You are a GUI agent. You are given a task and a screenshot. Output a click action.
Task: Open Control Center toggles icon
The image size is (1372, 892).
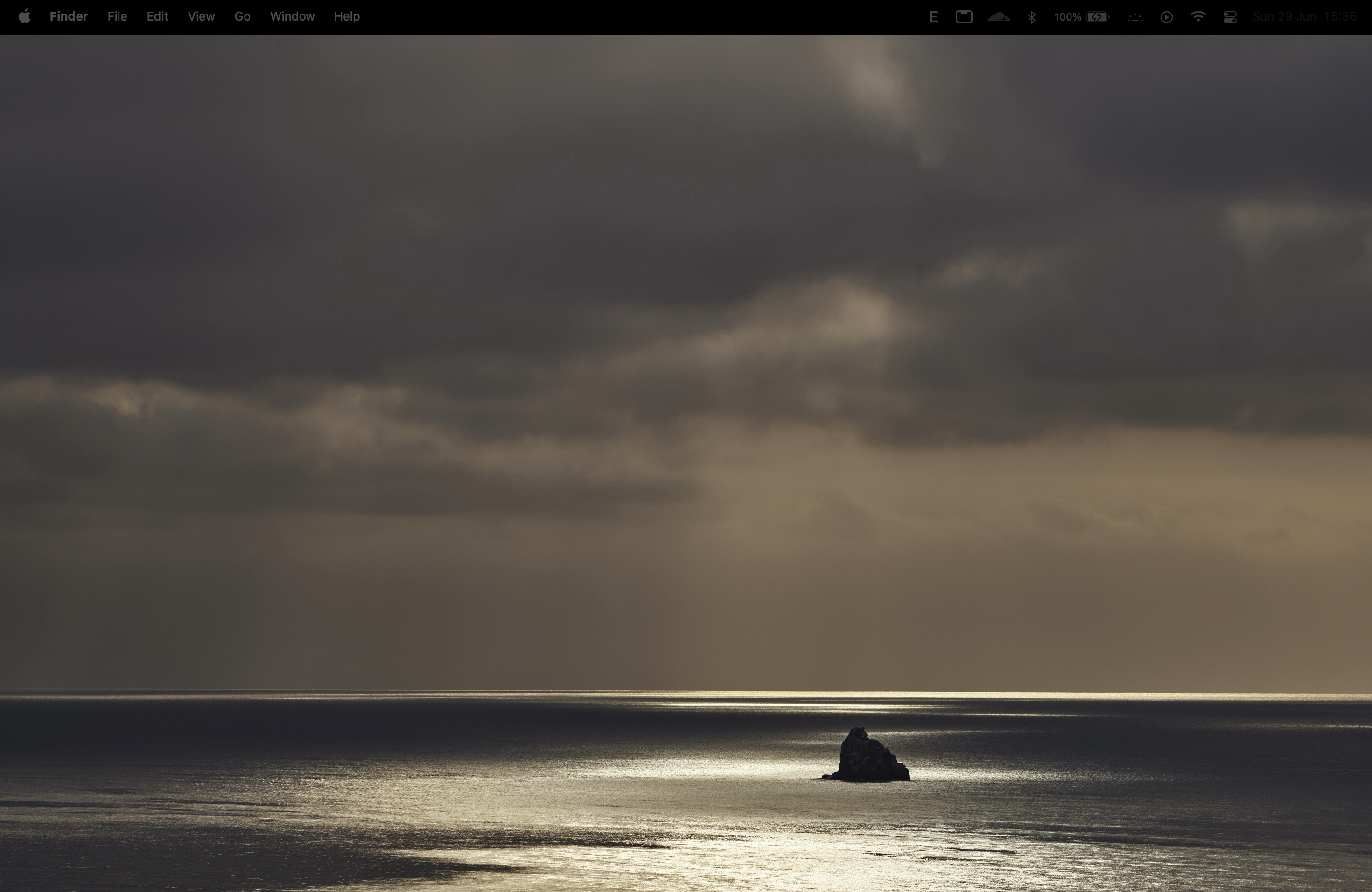(x=1230, y=17)
